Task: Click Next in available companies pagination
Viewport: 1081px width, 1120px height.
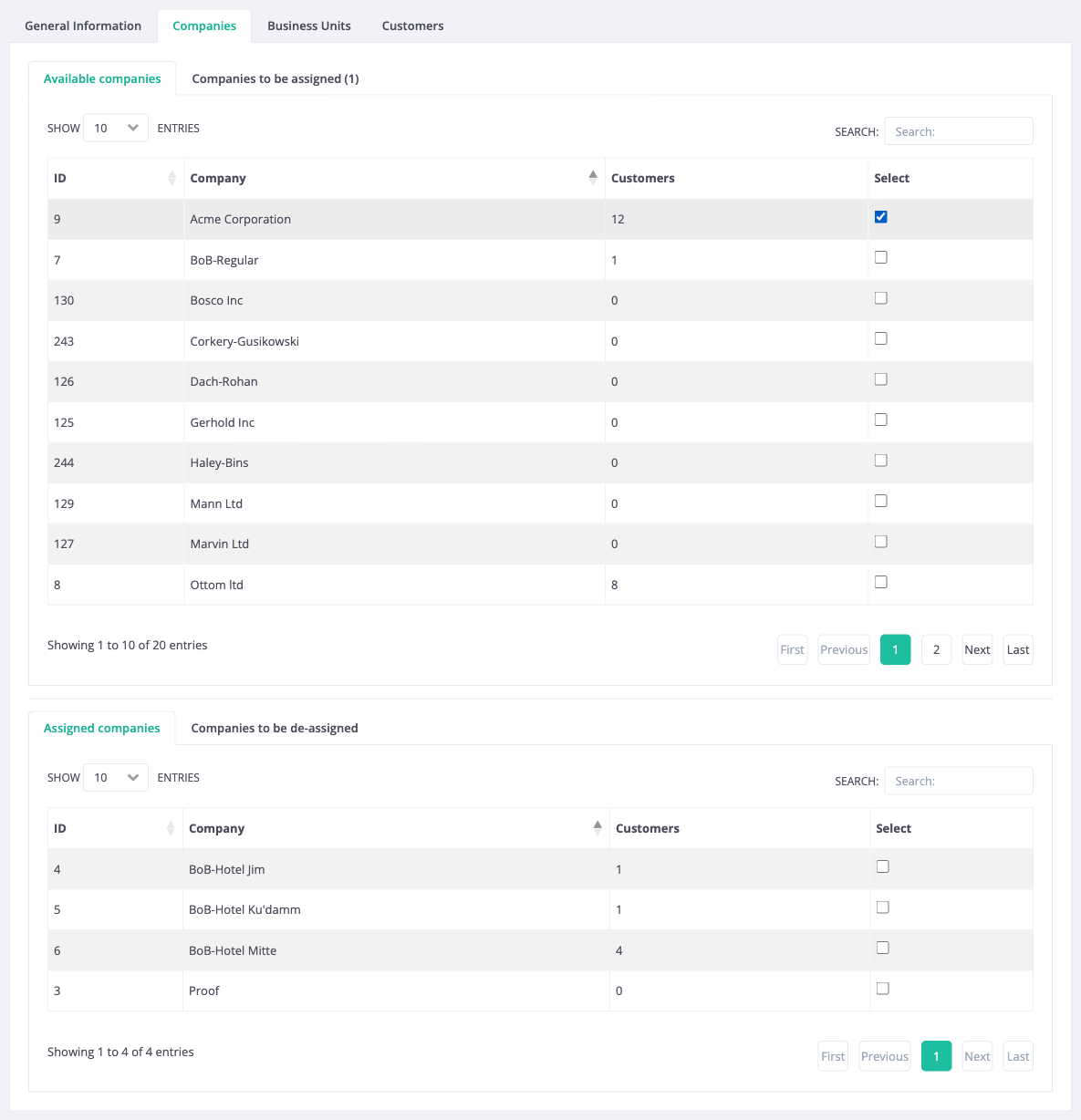Action: (977, 649)
